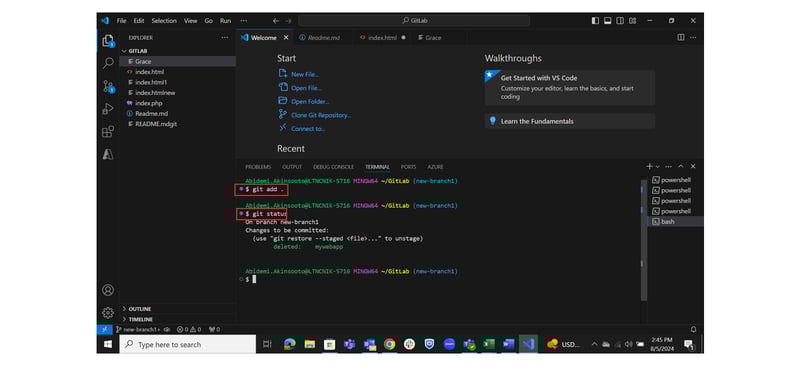Image resolution: width=800 pixels, height=366 pixels.
Task: Open terminal panel More Actions ellipsis
Action: 669,166
